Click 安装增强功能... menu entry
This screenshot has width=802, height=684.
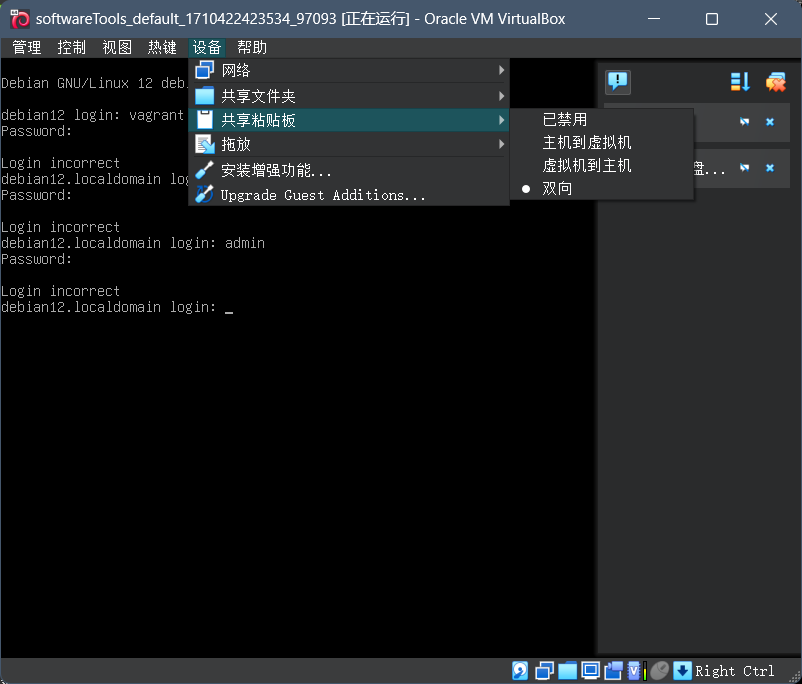(276, 171)
